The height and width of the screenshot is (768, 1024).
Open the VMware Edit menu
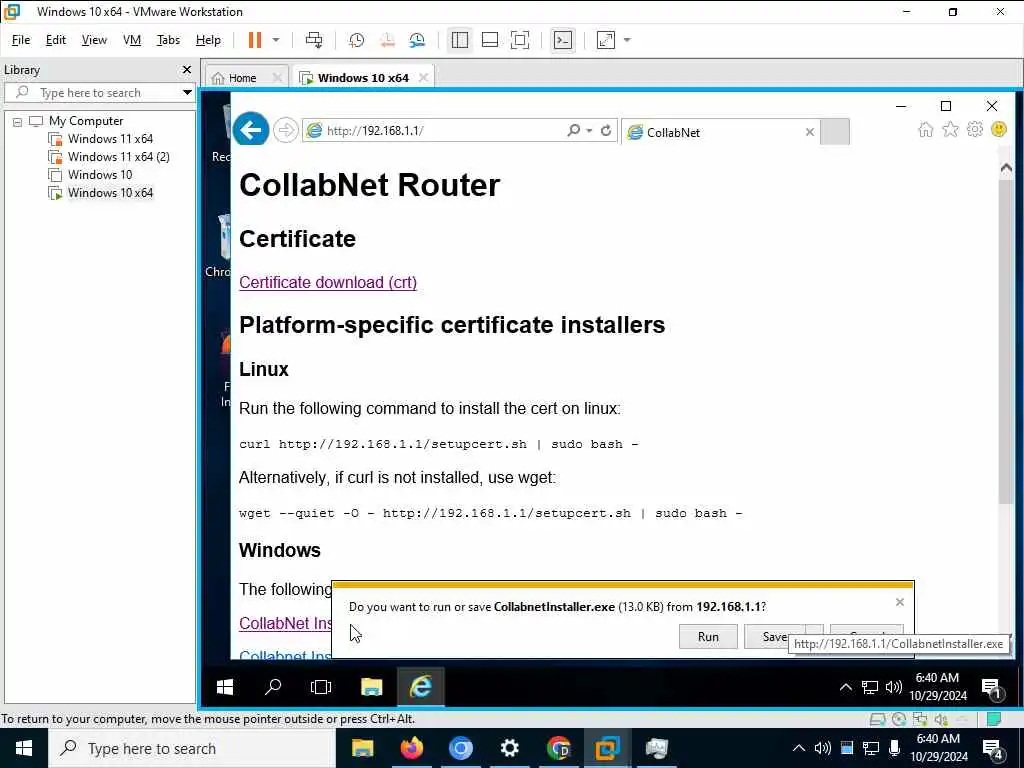pos(56,40)
